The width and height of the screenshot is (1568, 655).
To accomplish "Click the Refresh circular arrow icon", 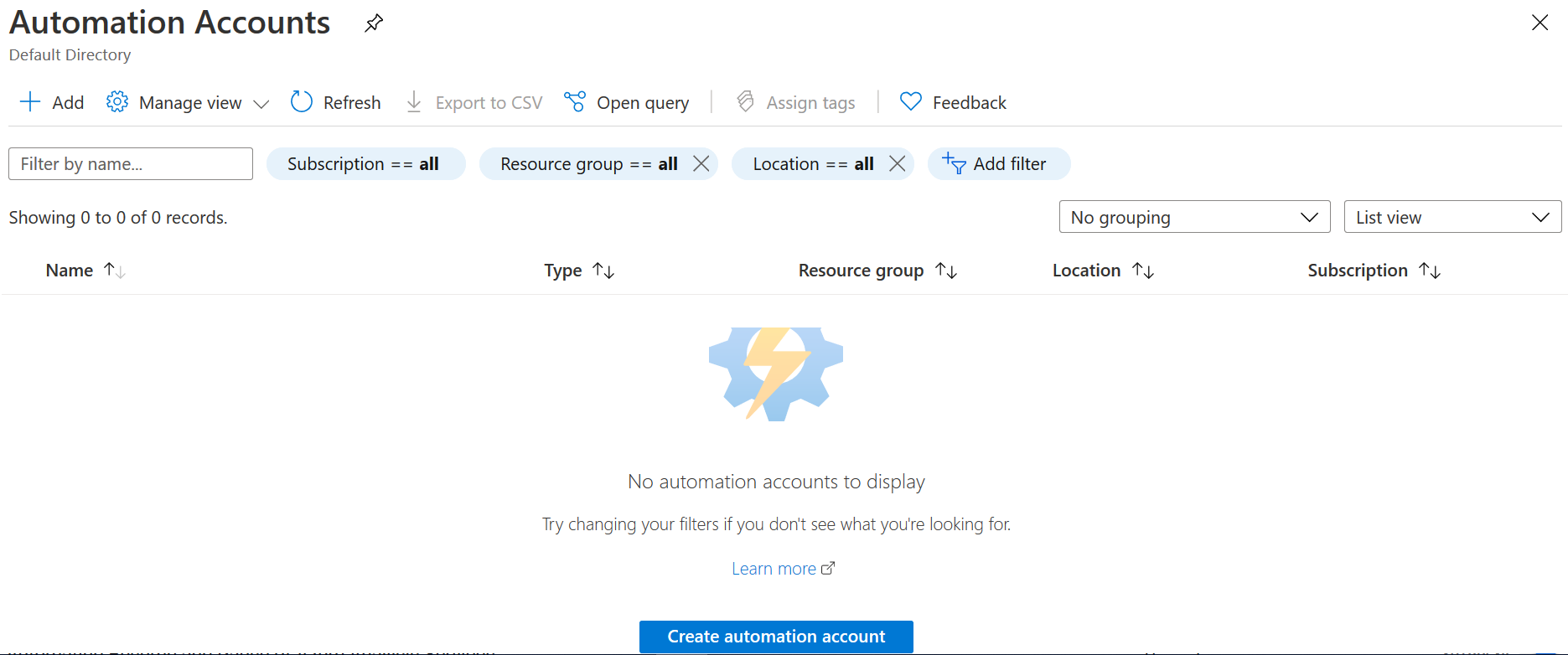I will (302, 102).
